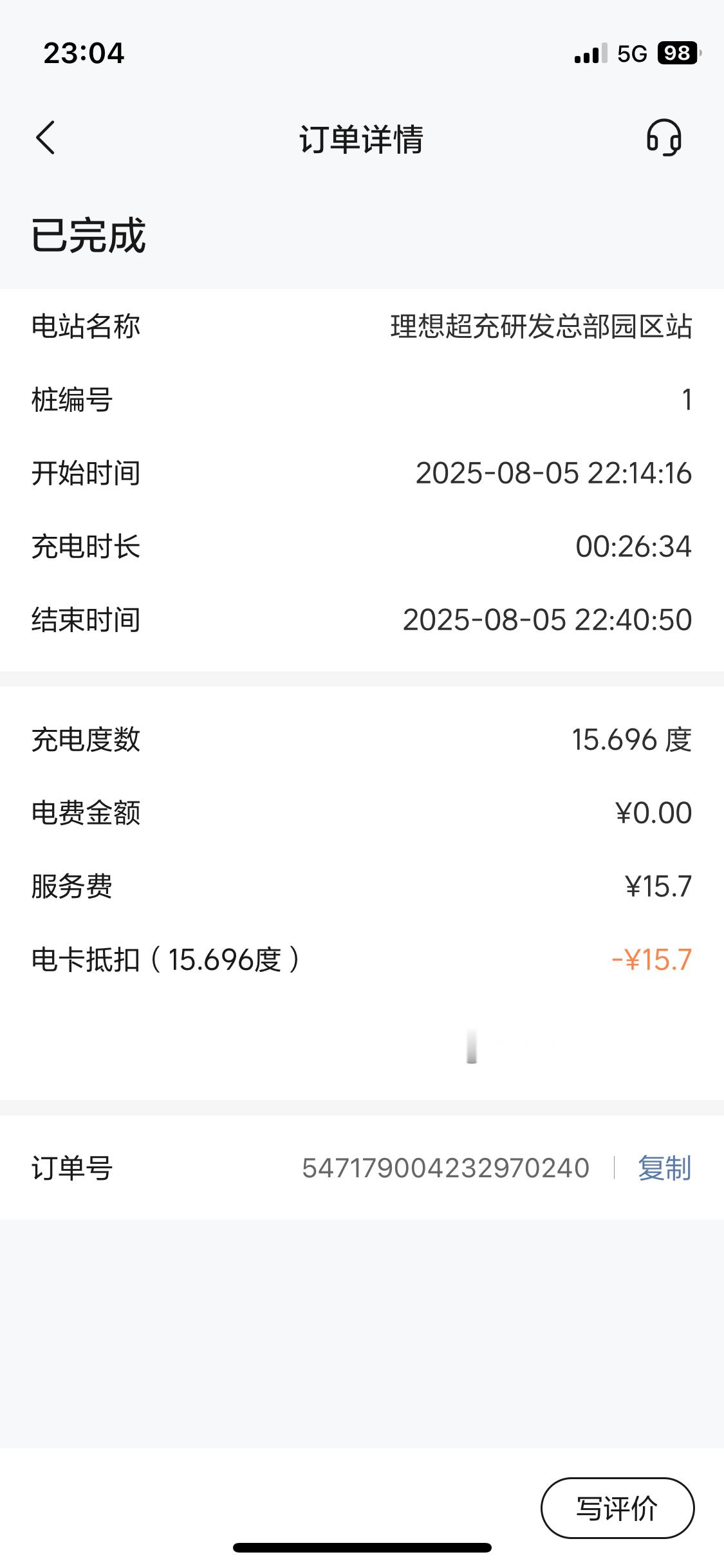The width and height of the screenshot is (724, 1568).
Task: Tap the 写评价 review button
Action: coord(617,1507)
